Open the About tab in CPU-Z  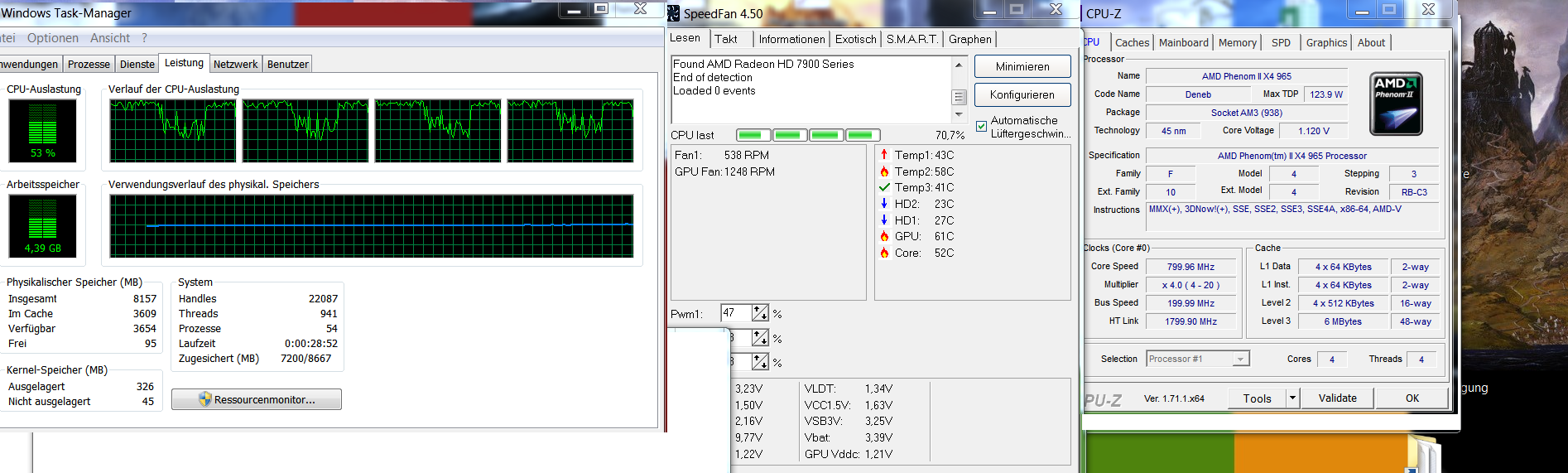pos(1371,43)
